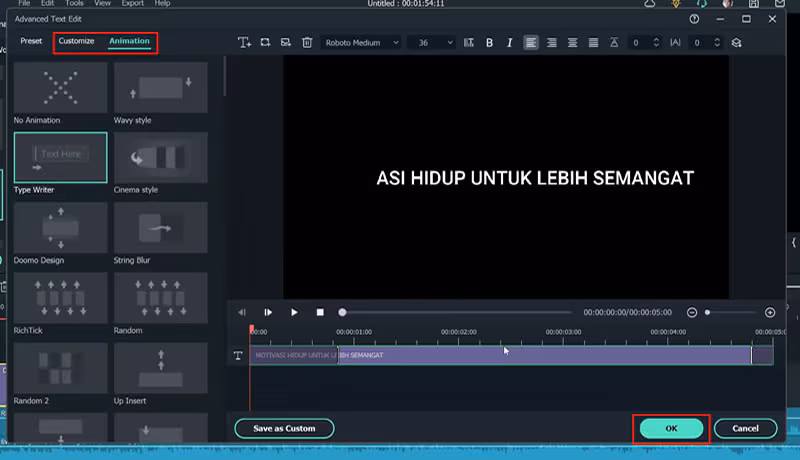Click the text column spacing icon
This screenshot has width=800, height=460.
[468, 43]
